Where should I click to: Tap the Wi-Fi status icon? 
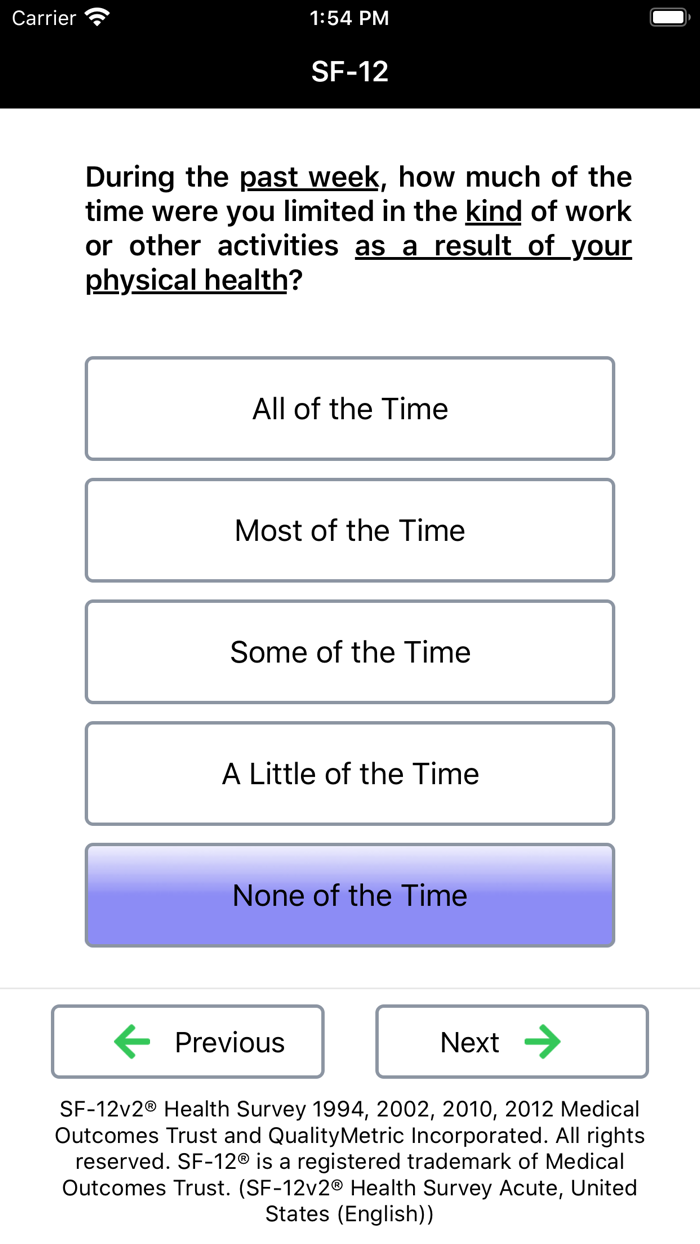pyautogui.click(x=97, y=17)
